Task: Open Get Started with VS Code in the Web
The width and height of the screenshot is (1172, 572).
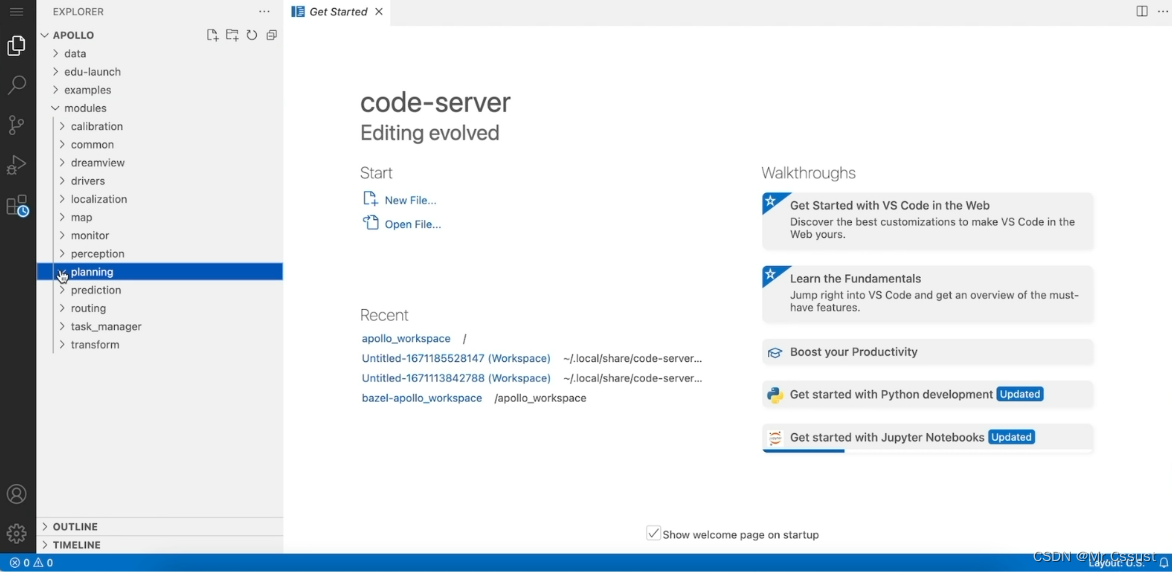Action: pos(928,220)
